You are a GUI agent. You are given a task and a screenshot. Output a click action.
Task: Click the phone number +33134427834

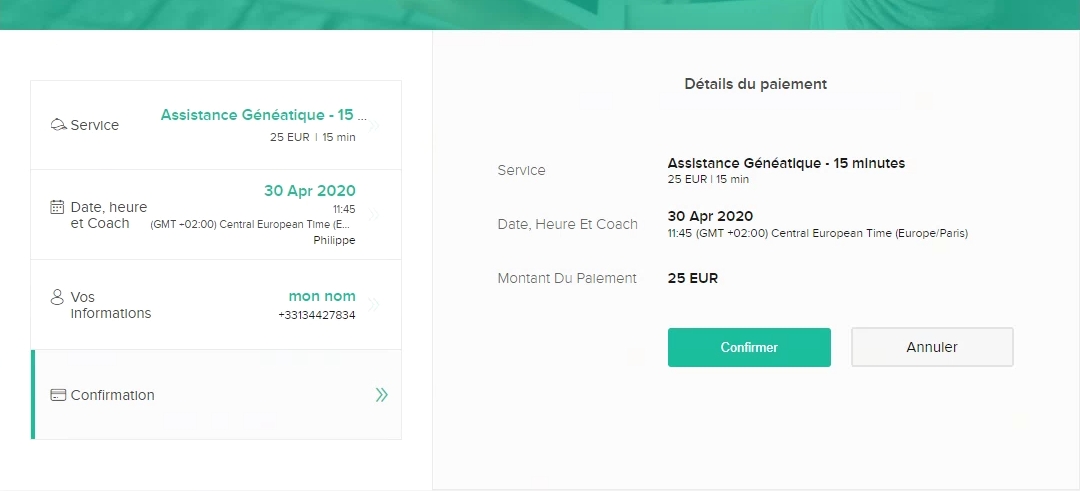[317, 315]
